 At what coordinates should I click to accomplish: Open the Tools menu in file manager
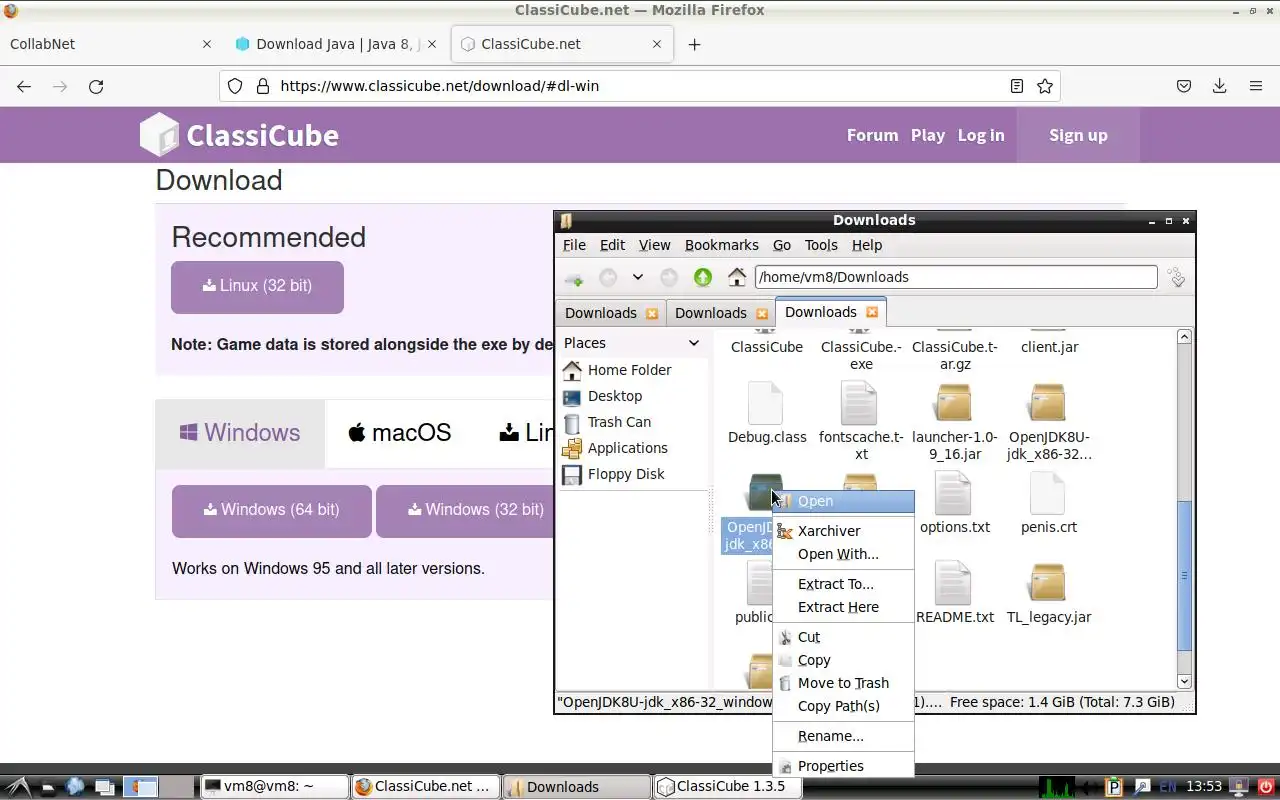click(821, 245)
